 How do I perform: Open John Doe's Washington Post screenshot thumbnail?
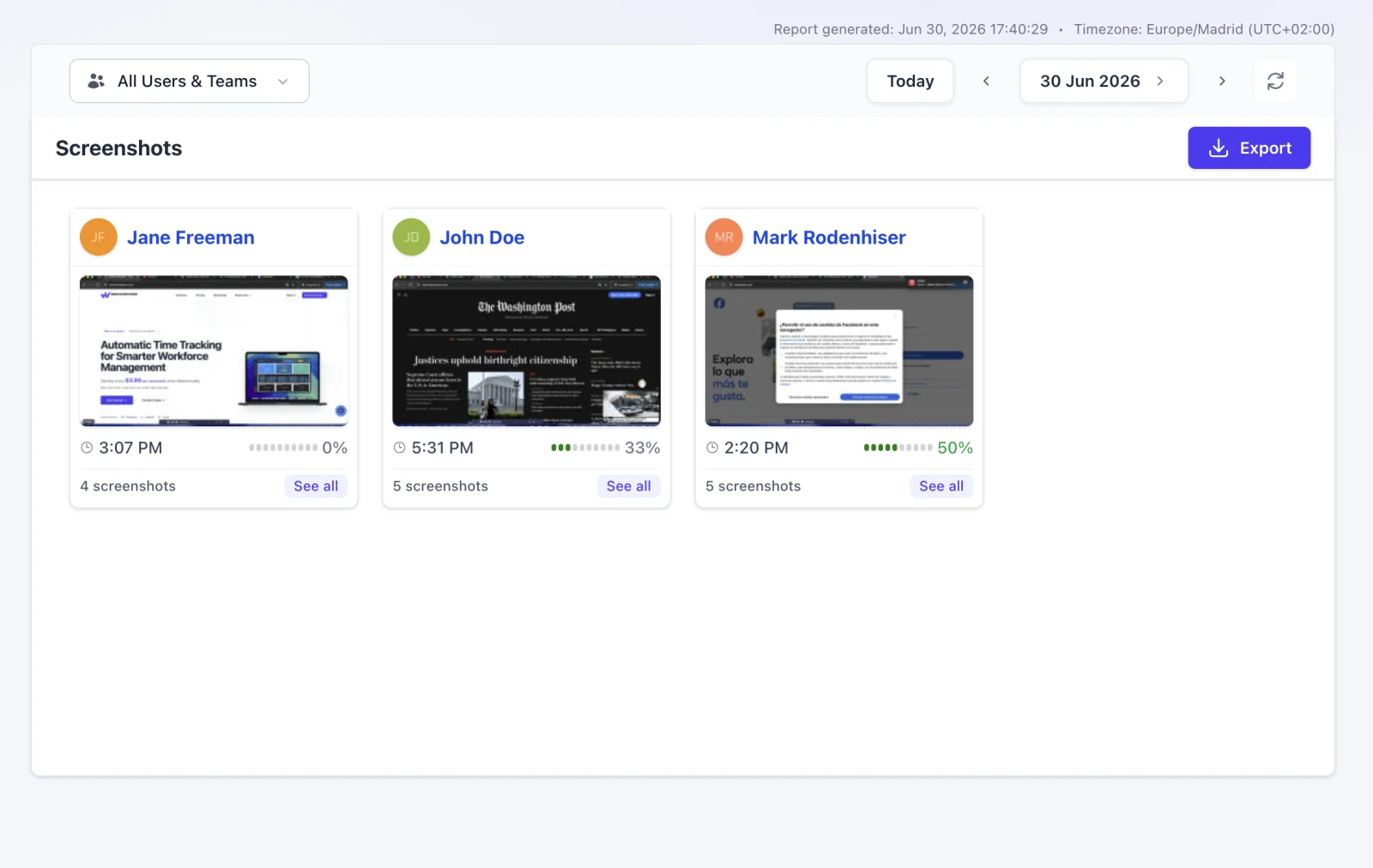(x=526, y=351)
